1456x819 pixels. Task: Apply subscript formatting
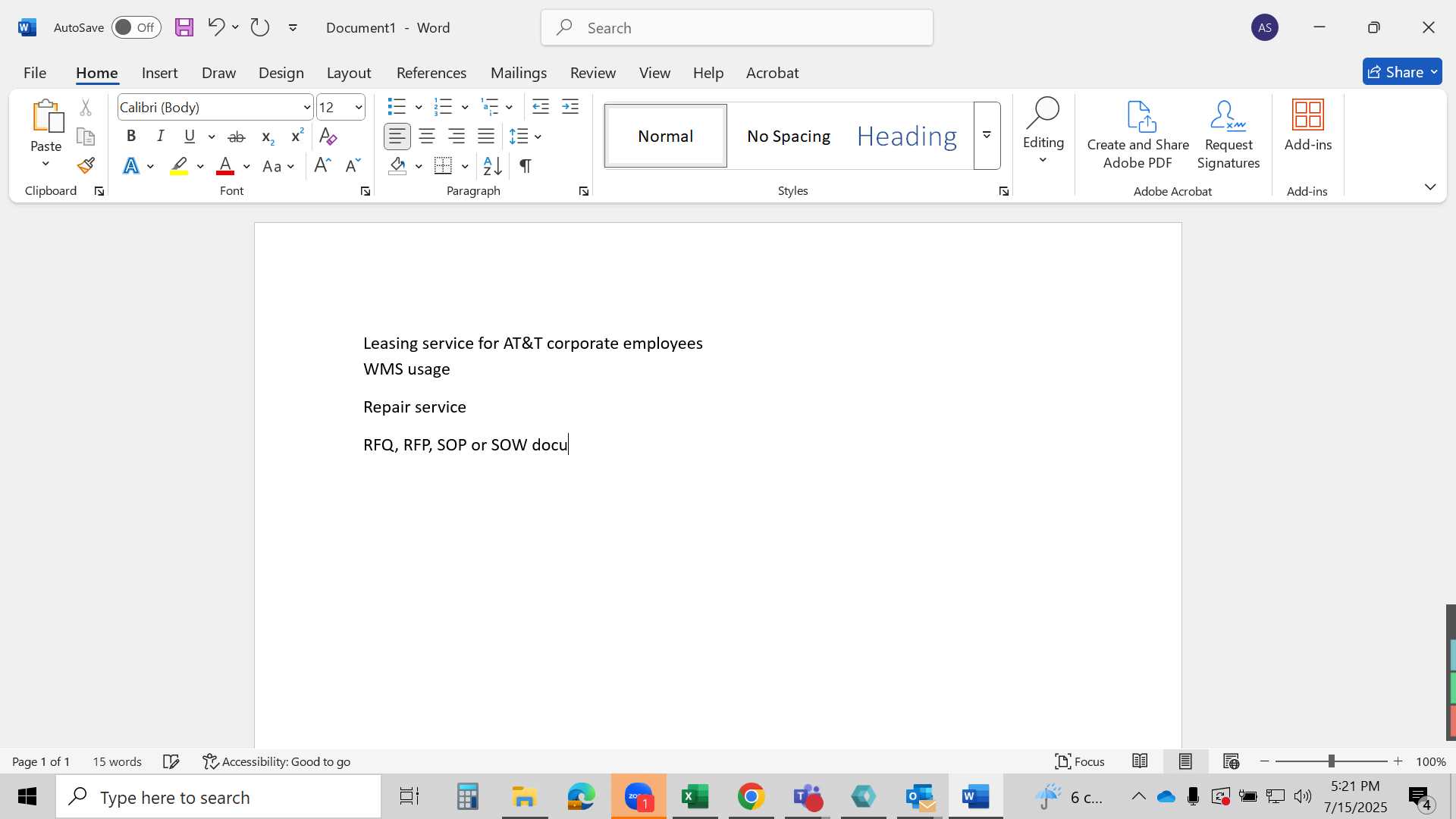click(x=267, y=136)
